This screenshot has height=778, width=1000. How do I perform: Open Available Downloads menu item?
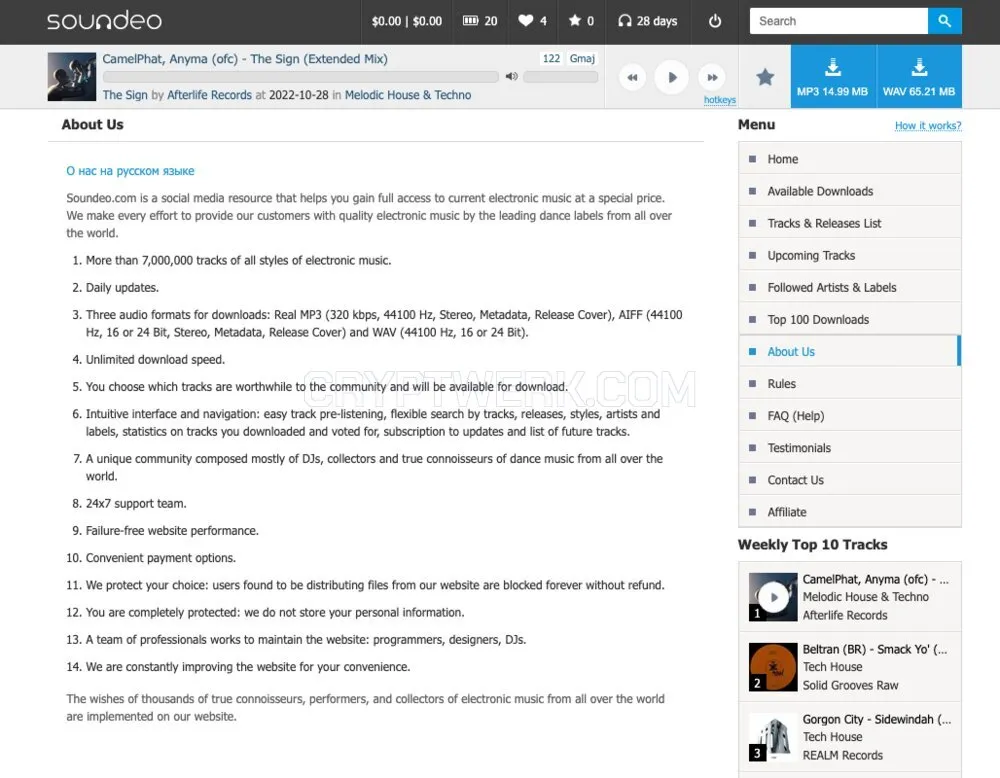(849, 191)
